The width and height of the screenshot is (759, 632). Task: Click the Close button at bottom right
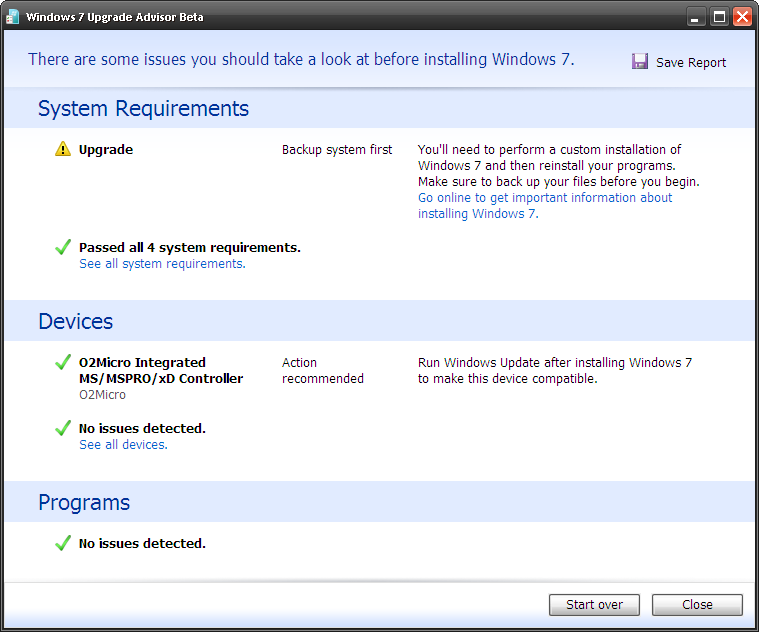(x=697, y=605)
